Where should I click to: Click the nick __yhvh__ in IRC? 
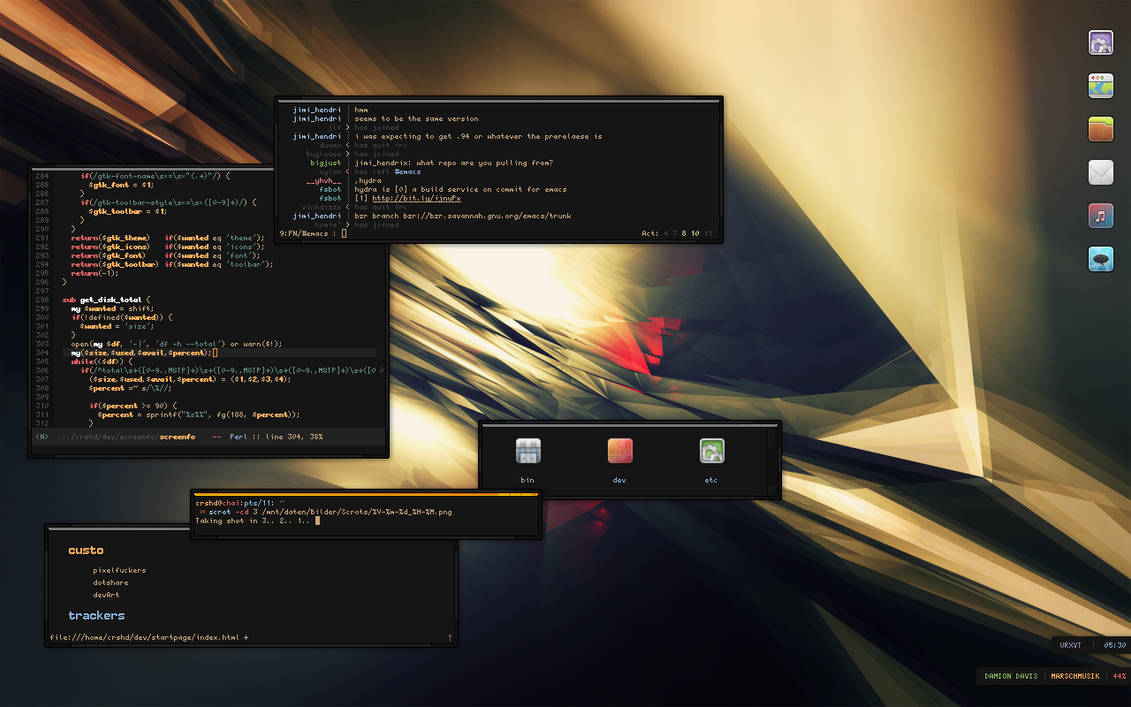tap(323, 180)
